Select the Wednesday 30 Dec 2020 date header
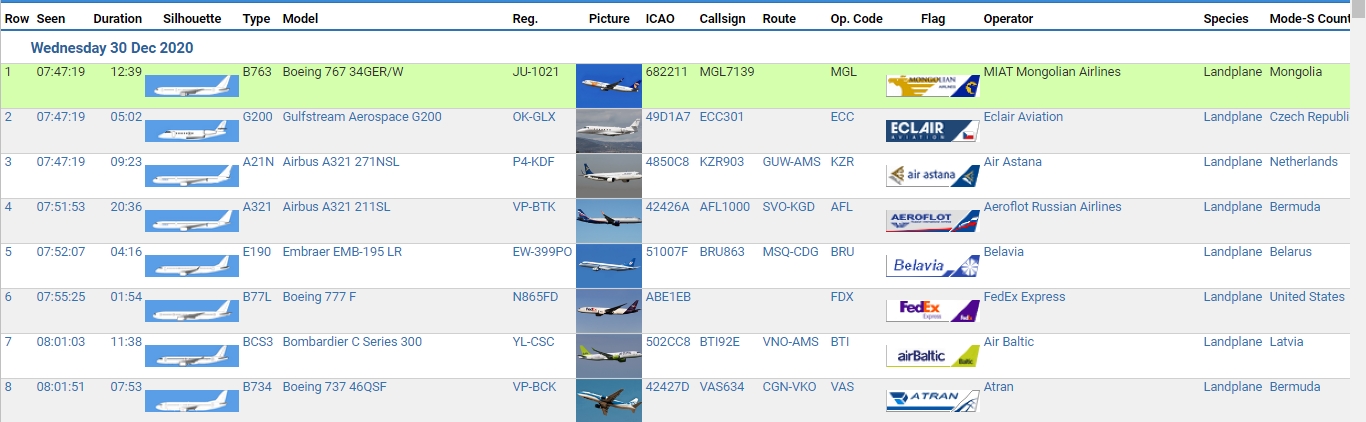This screenshot has width=1366, height=422. pyautogui.click(x=112, y=48)
